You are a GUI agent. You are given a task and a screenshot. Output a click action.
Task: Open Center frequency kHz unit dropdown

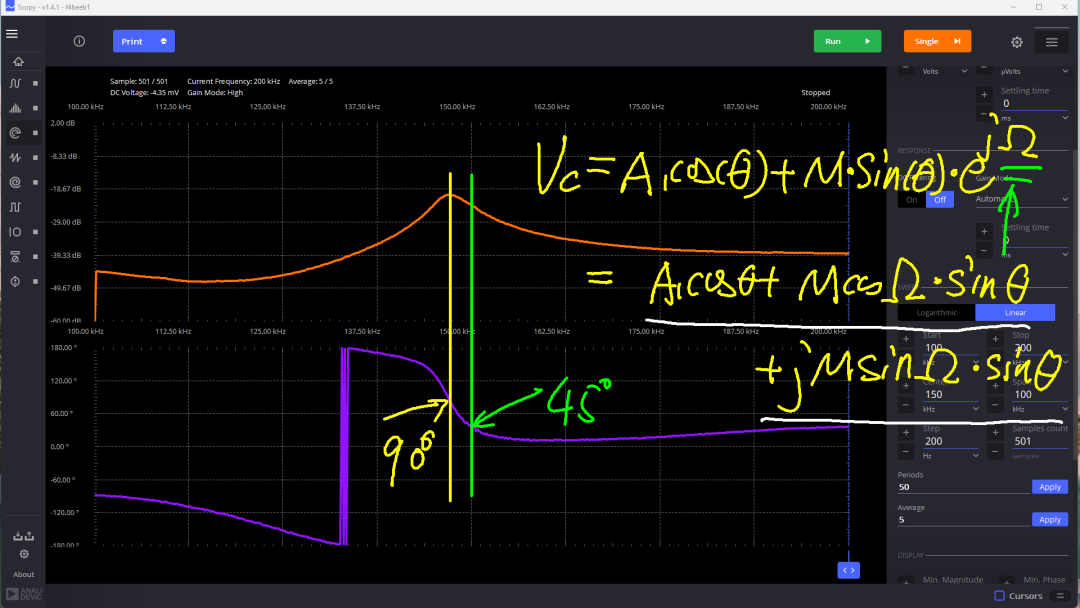click(x=951, y=409)
